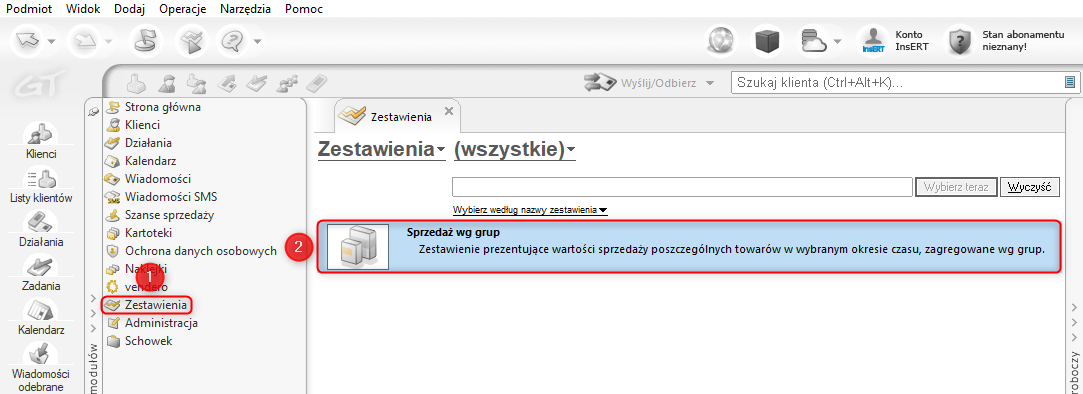This screenshot has height=394, width=1083.
Task: Toggle the module panel pin icon
Action: coord(94,112)
